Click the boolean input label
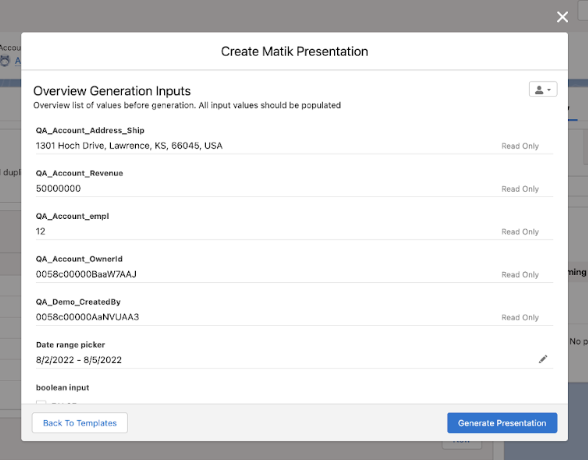 tap(63, 387)
